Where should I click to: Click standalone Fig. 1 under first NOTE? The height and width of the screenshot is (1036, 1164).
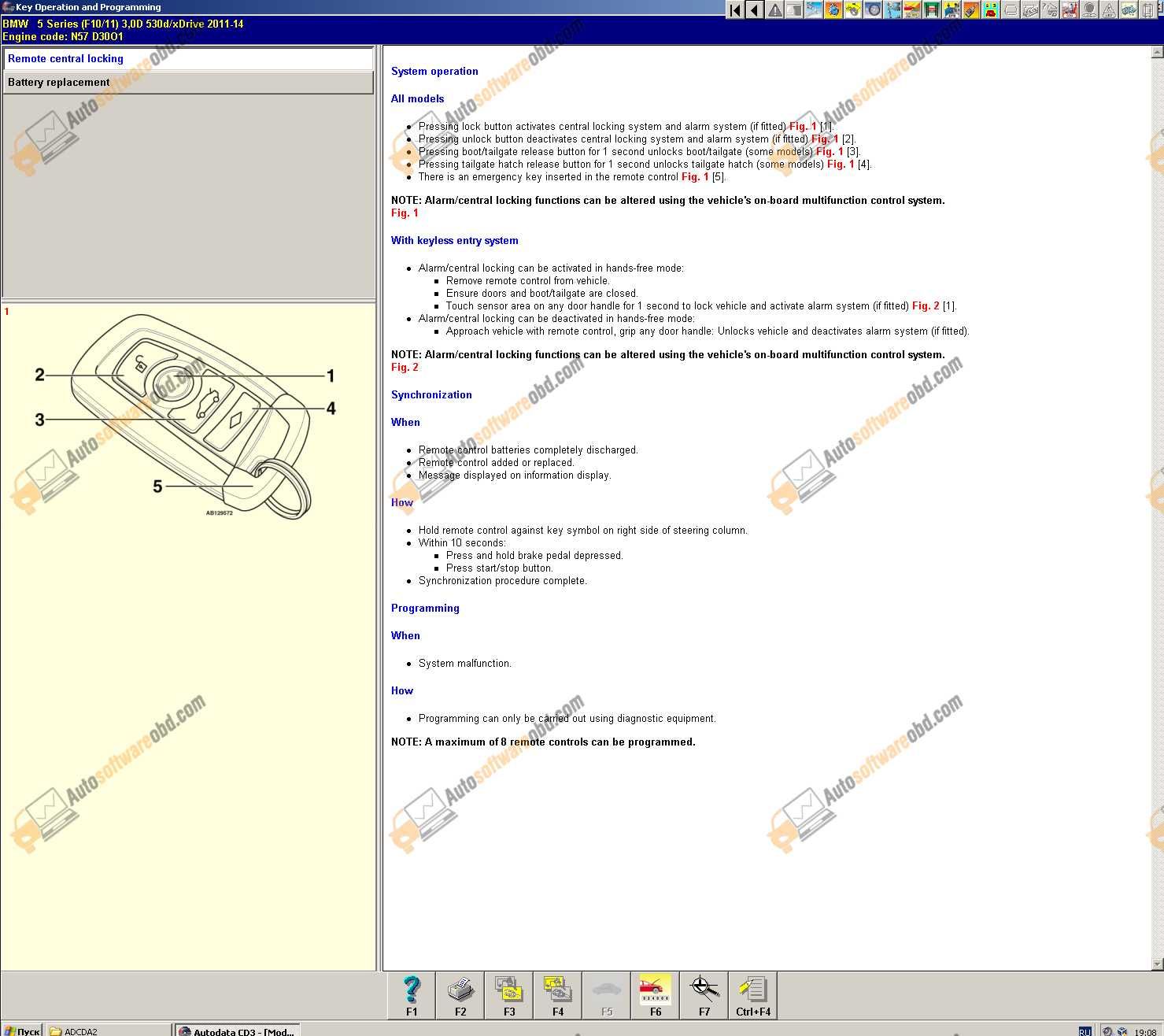point(405,213)
